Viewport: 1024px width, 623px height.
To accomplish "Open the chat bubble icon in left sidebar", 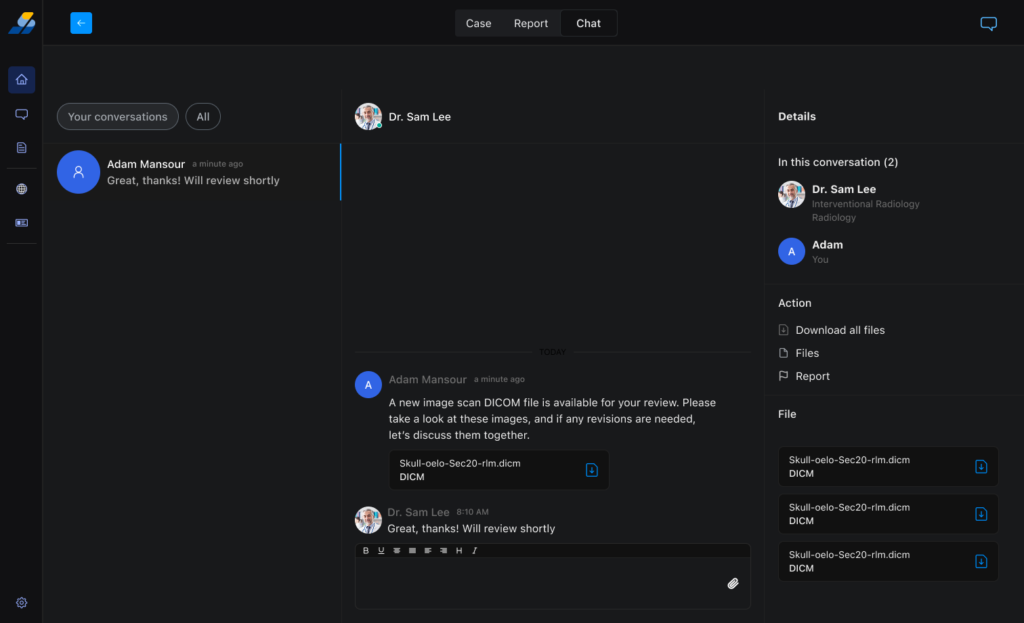I will point(22,114).
